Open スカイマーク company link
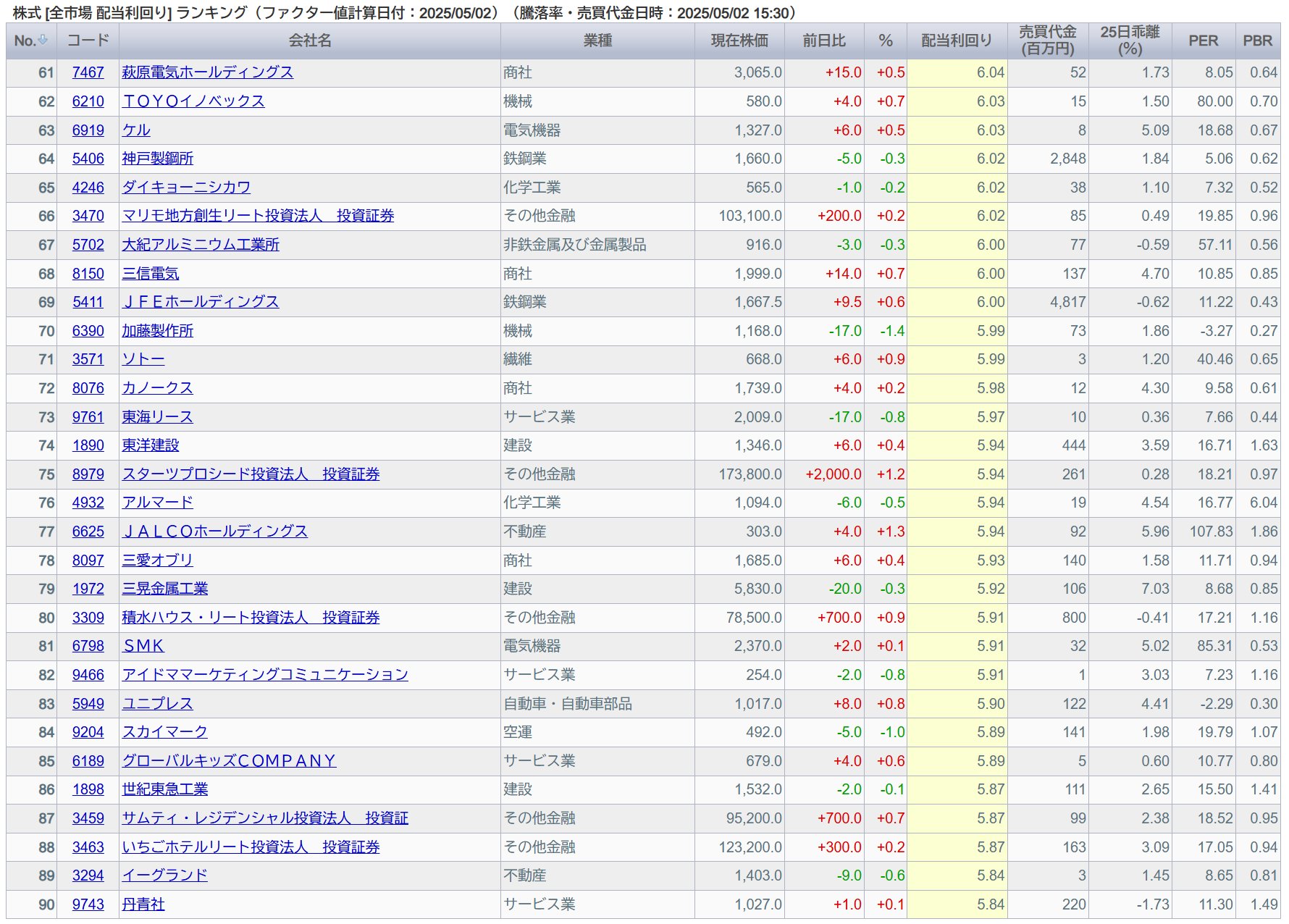Viewport: 1289px width, 924px height. 165,732
